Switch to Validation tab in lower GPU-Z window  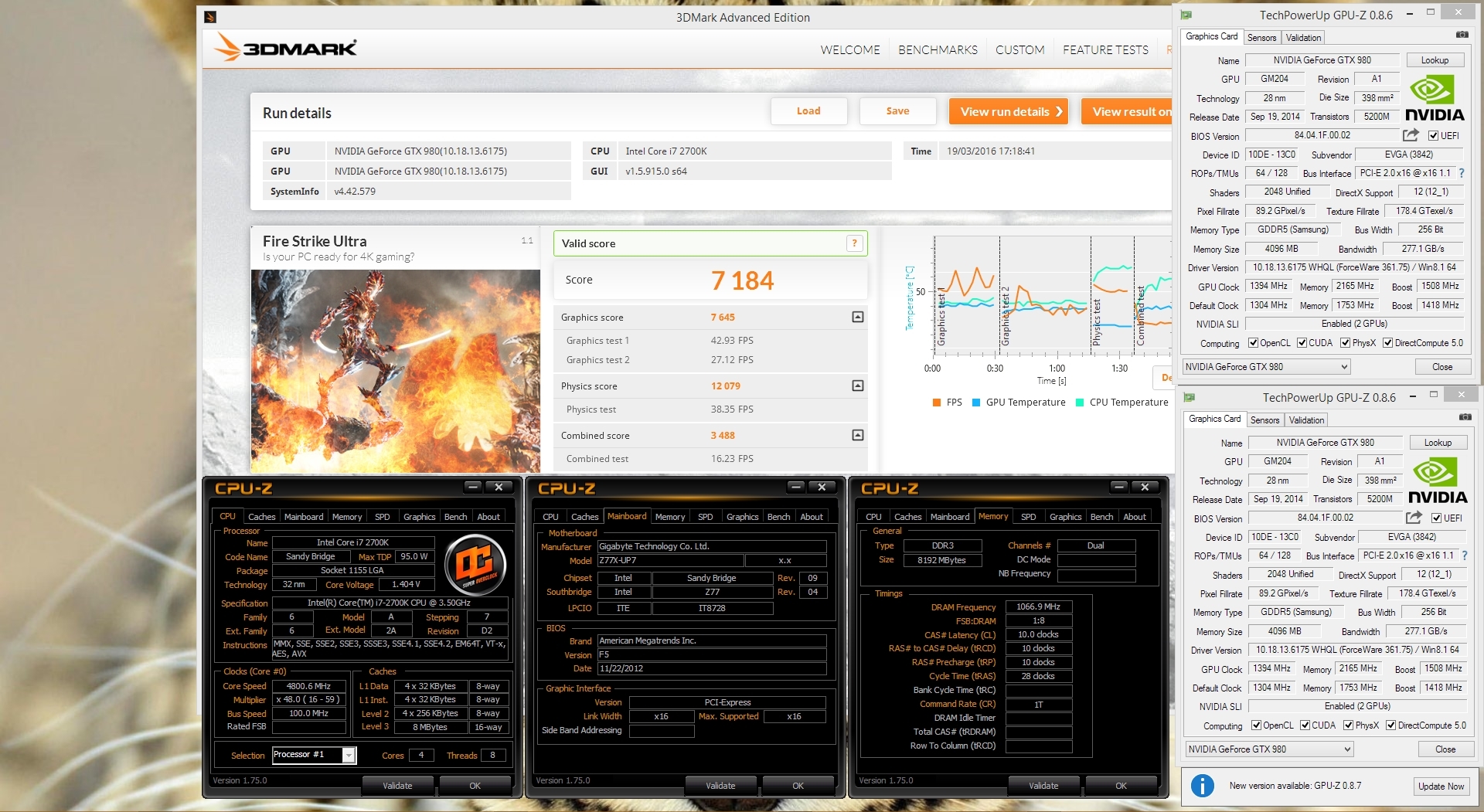pyautogui.click(x=1306, y=420)
